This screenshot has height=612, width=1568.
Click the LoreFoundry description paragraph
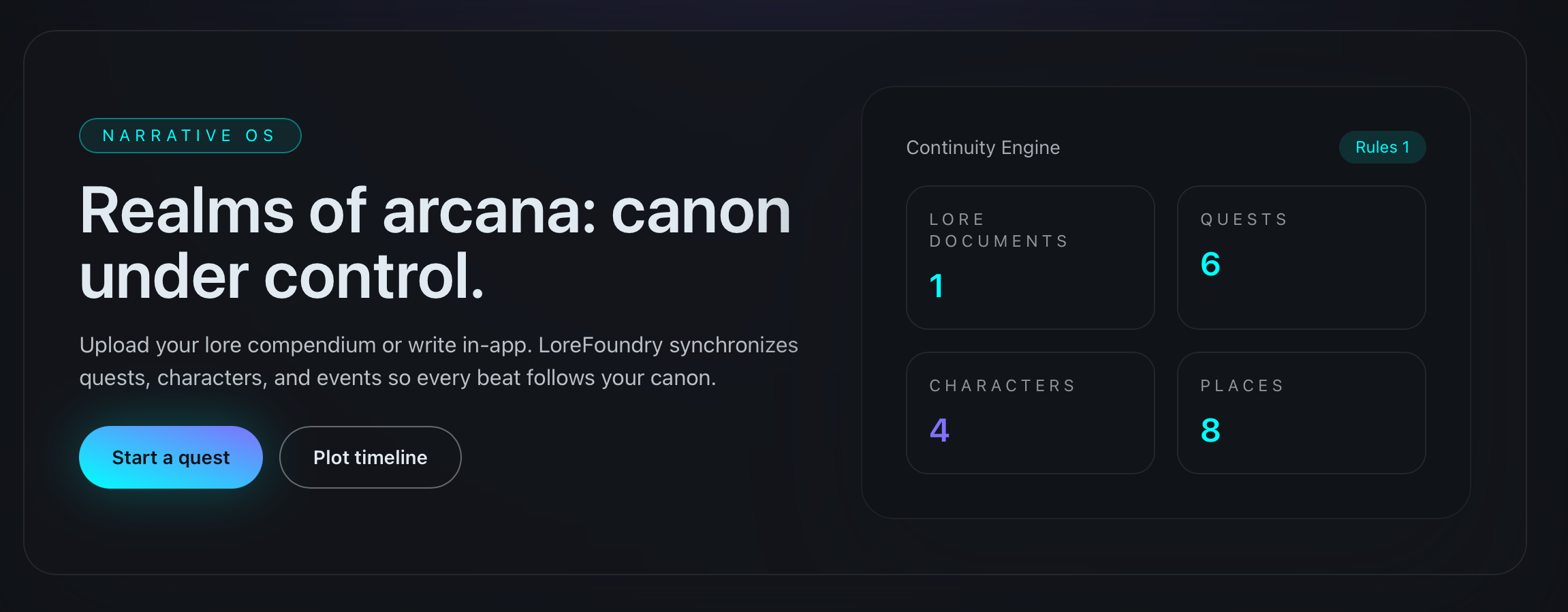(x=439, y=361)
